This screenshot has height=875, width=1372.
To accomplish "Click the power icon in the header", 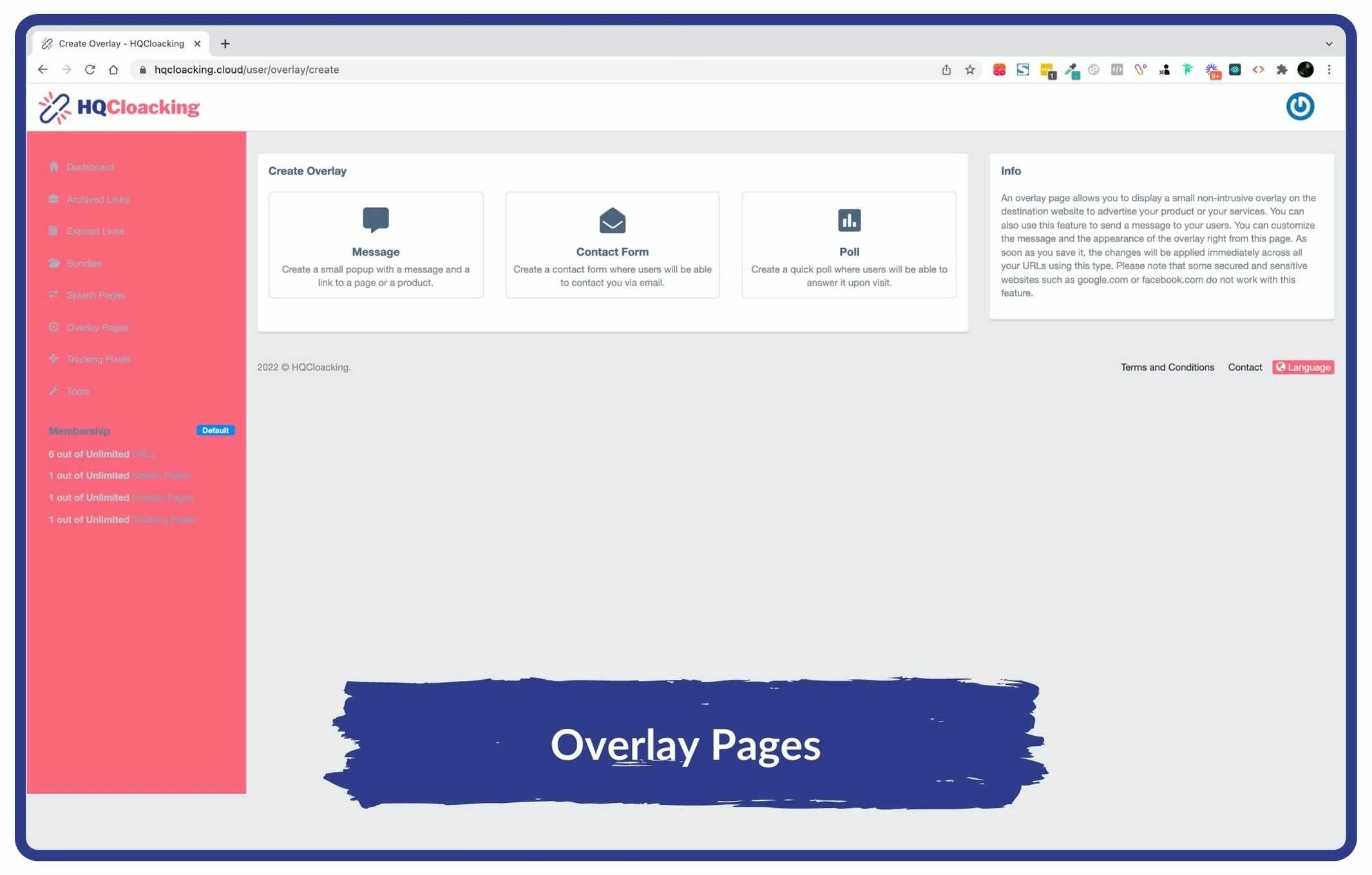I will tap(1299, 106).
